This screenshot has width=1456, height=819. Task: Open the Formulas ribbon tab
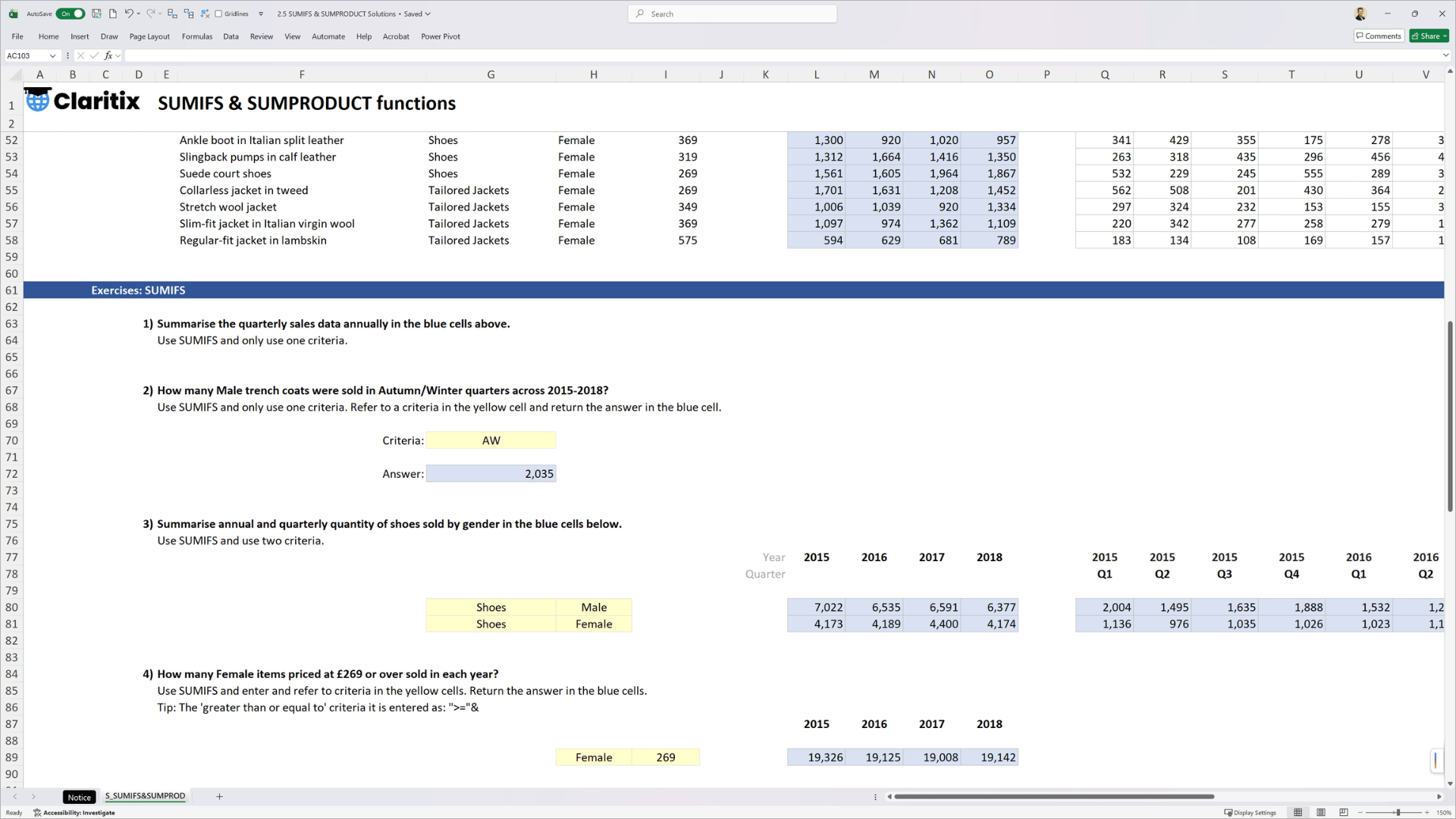(197, 36)
